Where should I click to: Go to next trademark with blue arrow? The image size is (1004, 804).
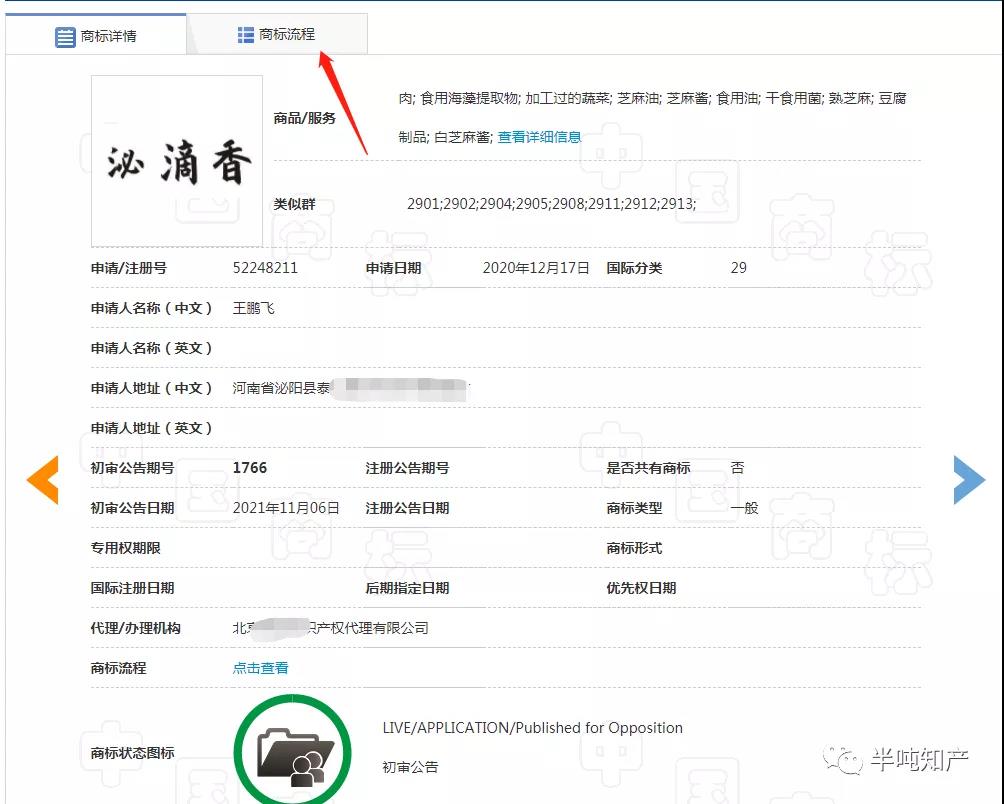pyautogui.click(x=969, y=479)
